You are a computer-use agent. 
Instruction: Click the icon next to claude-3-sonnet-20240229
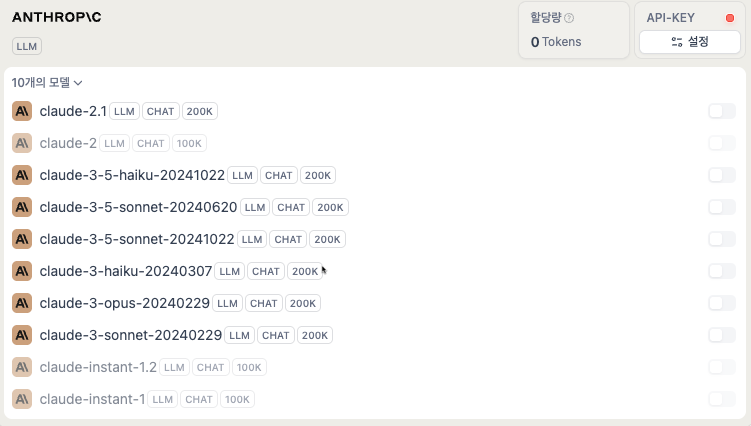coord(22,335)
